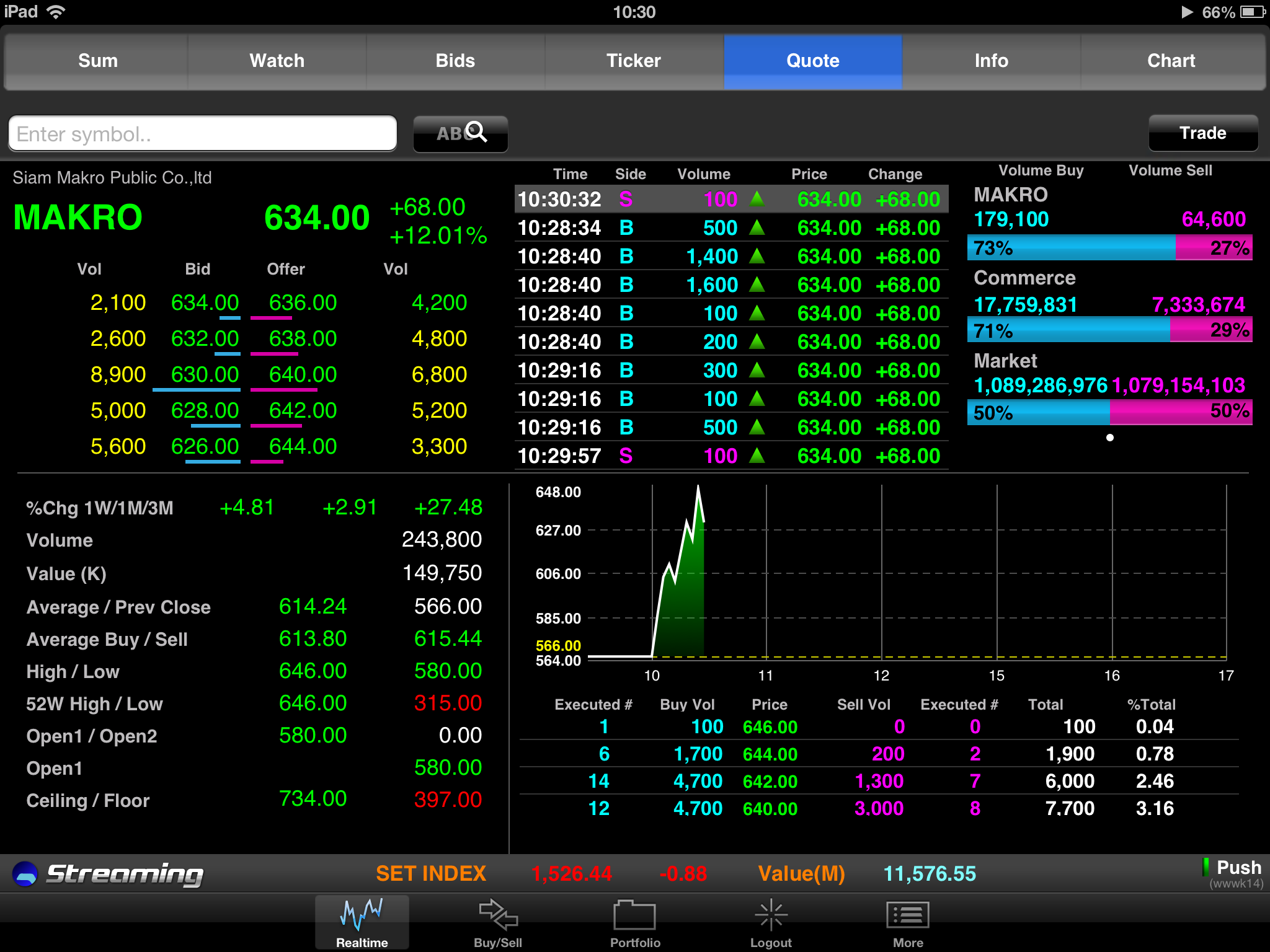1270x952 pixels.
Task: Switch to the Watch tab
Action: pyautogui.click(x=277, y=61)
